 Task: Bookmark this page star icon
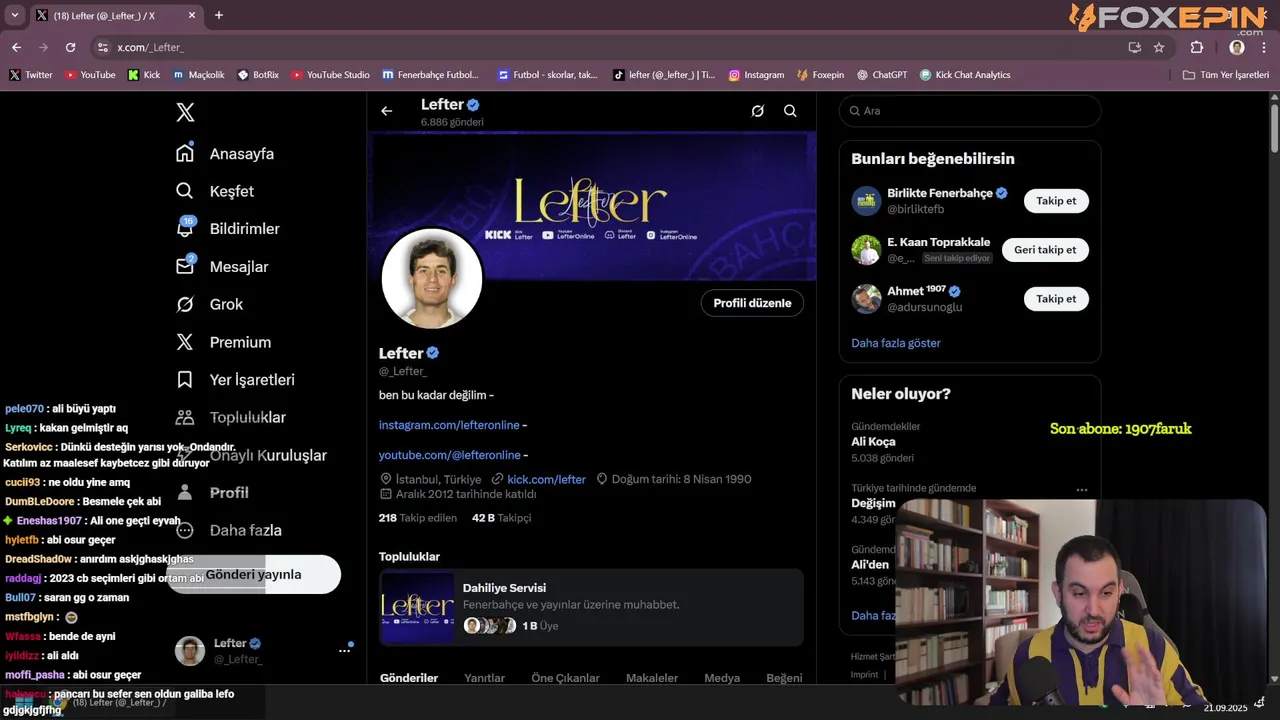(x=1159, y=47)
